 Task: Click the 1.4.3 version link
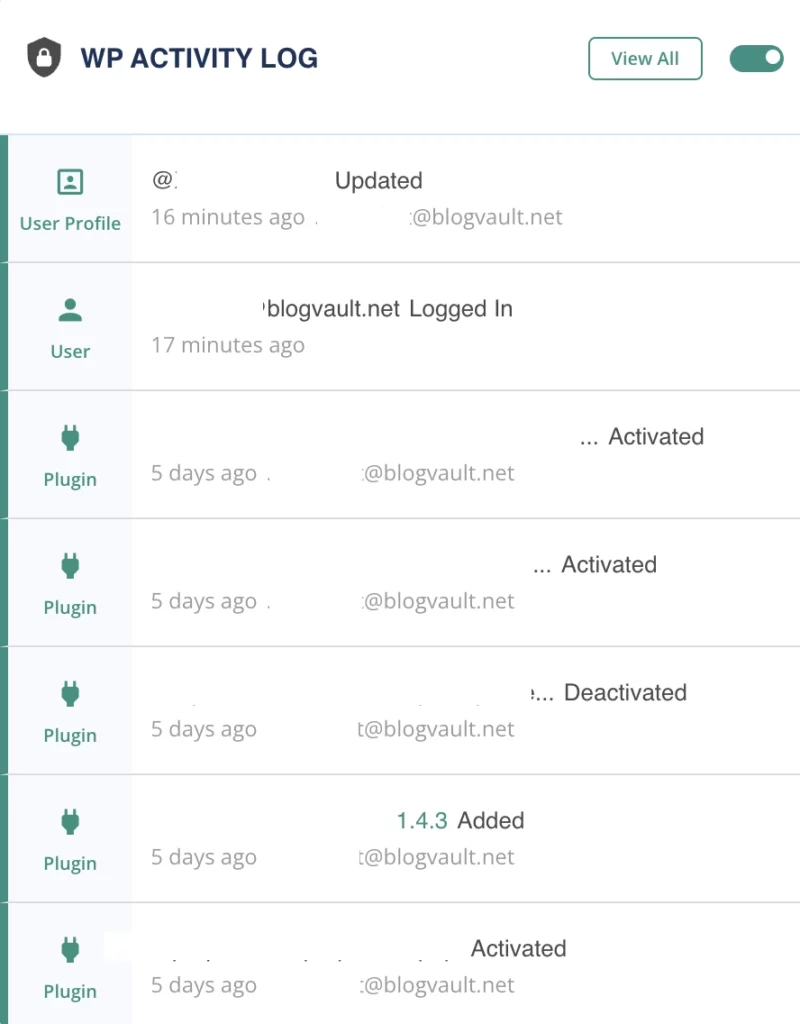tap(422, 820)
